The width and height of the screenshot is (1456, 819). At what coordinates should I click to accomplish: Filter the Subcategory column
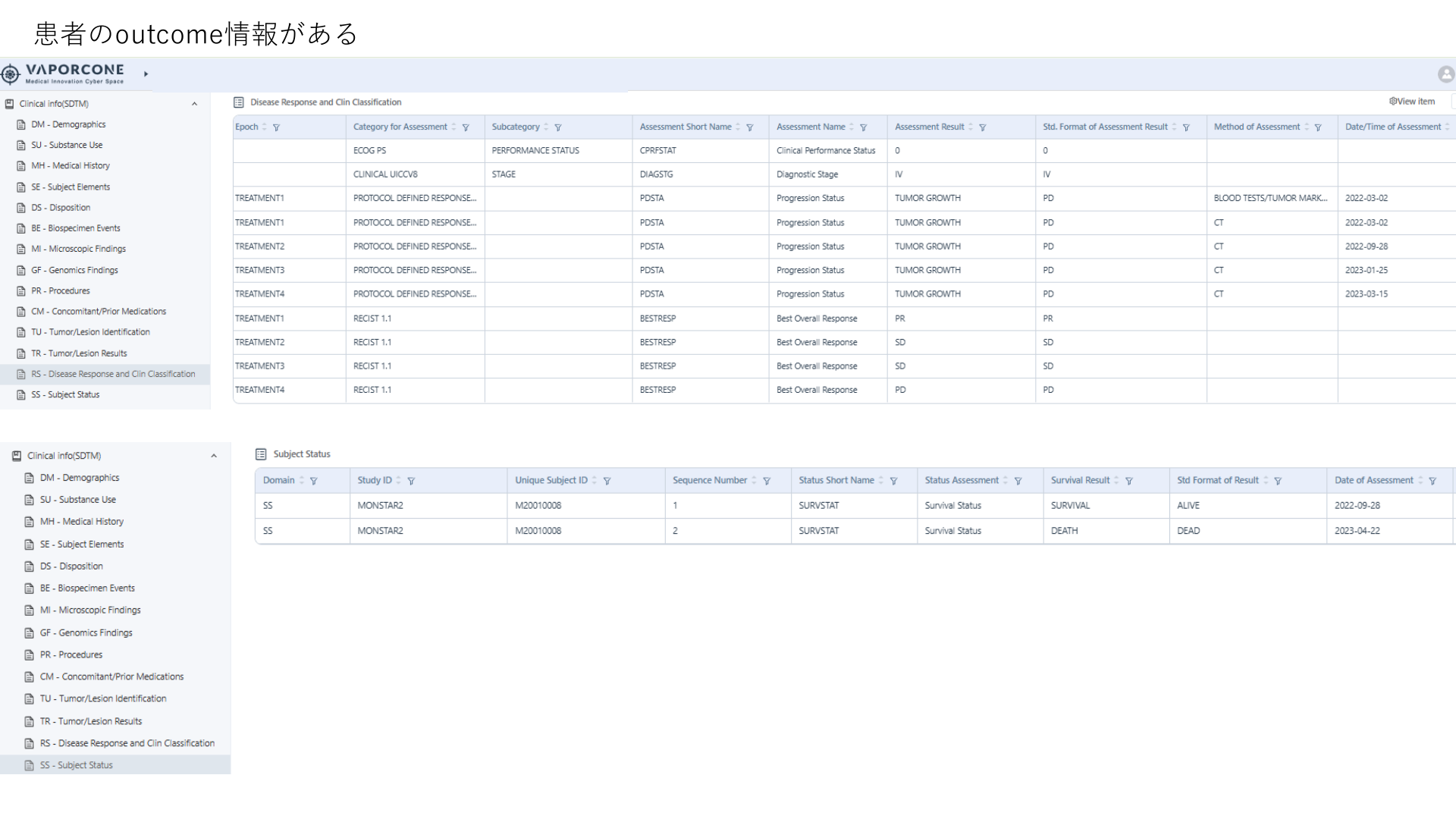[558, 127]
